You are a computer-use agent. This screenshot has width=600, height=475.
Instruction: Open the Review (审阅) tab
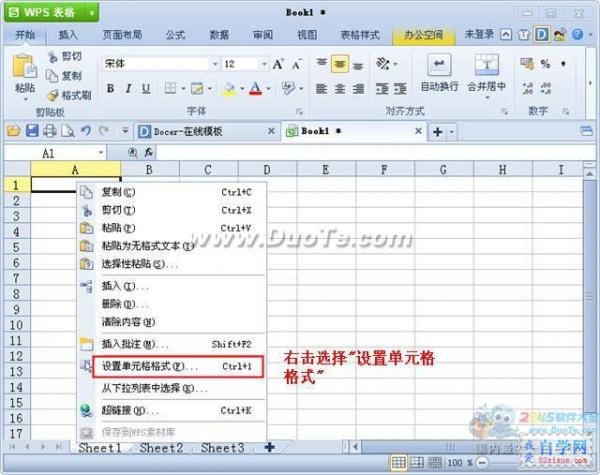[x=263, y=35]
